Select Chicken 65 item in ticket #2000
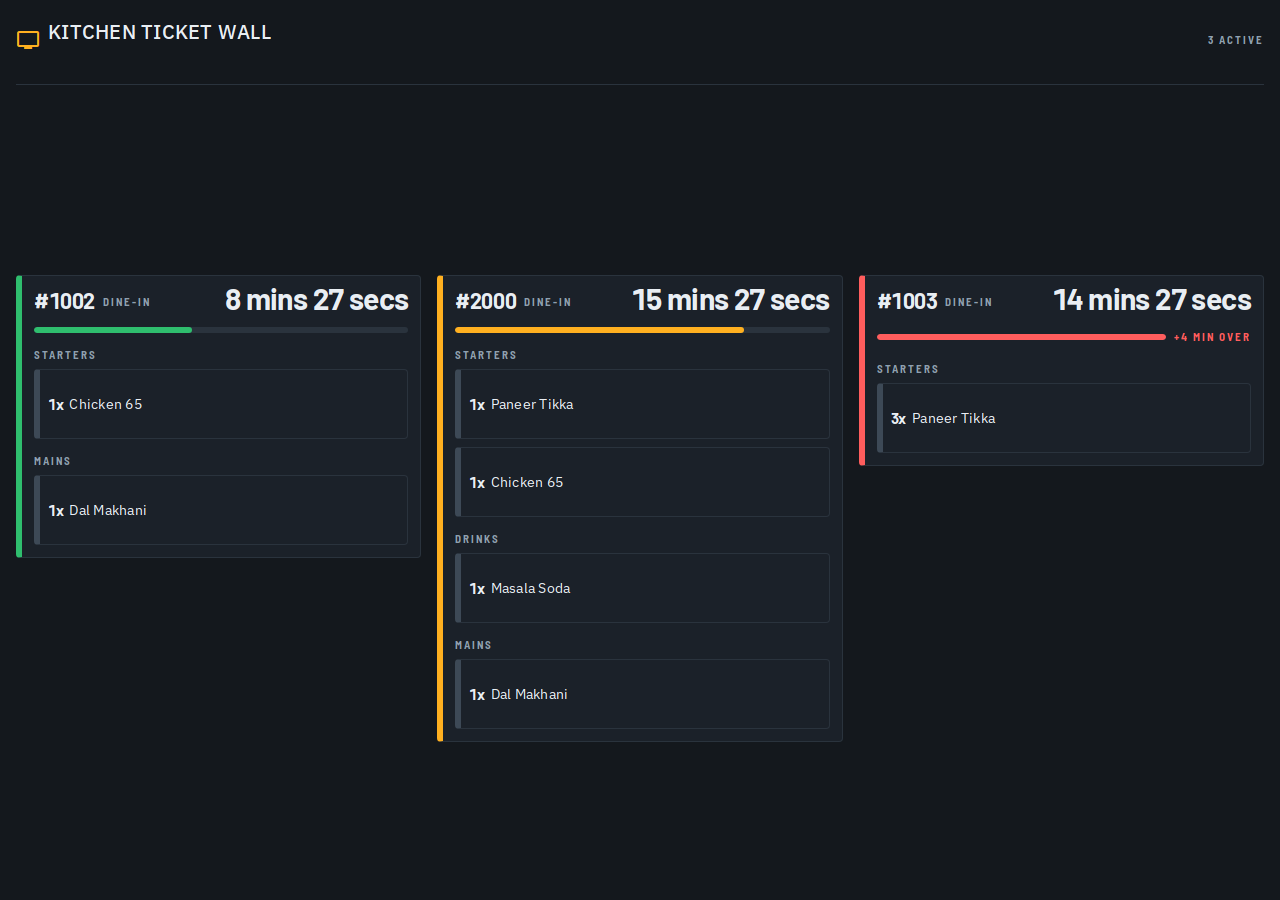Image resolution: width=1280 pixels, height=900 pixels. [x=642, y=482]
